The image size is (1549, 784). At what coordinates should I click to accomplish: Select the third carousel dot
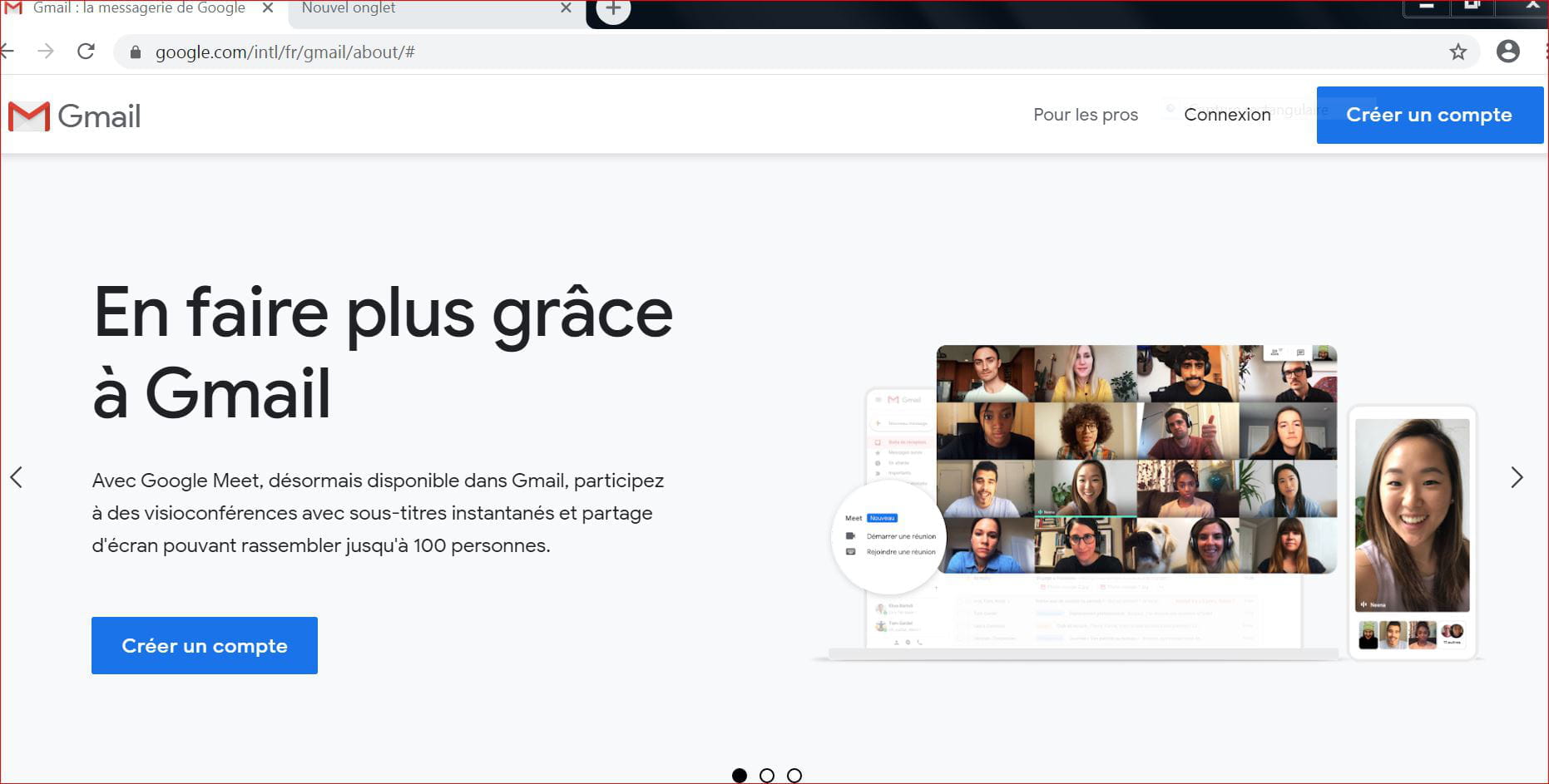[x=794, y=775]
